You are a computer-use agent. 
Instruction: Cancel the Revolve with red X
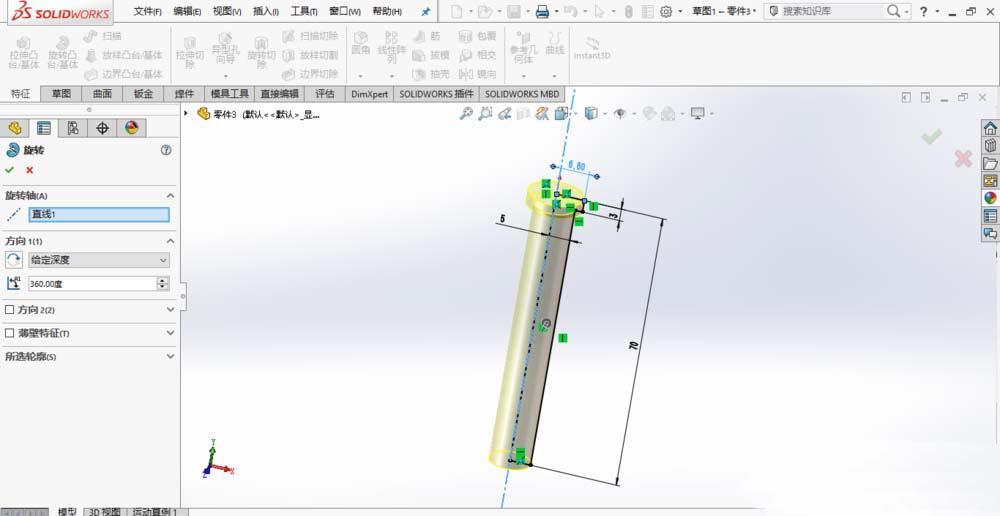point(29,170)
